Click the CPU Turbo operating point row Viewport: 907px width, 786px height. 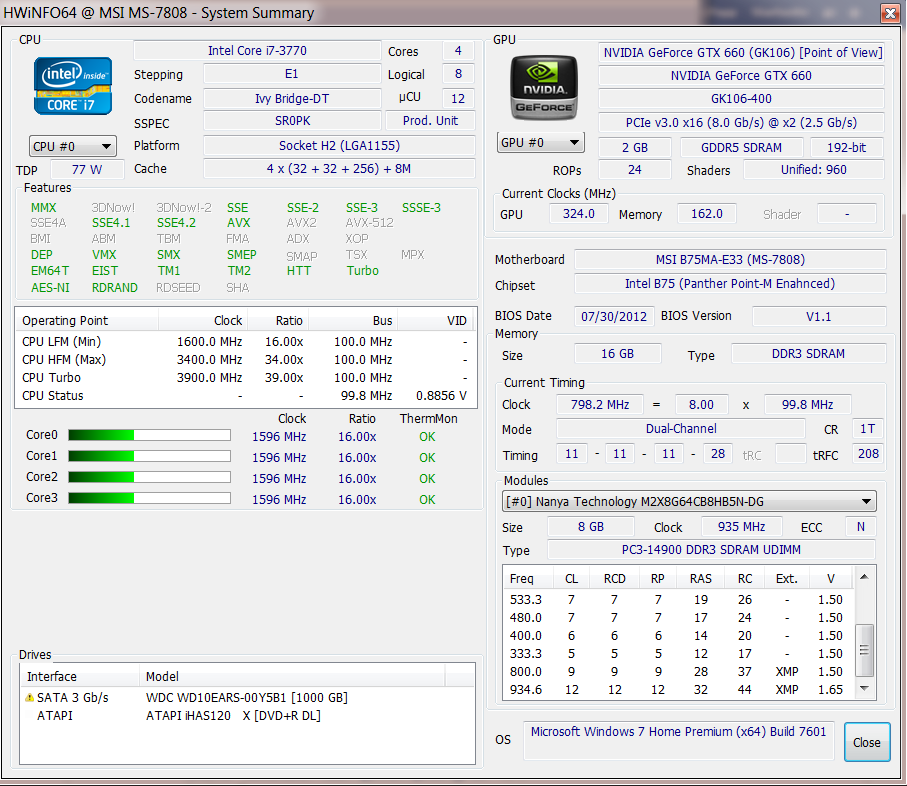(x=245, y=378)
